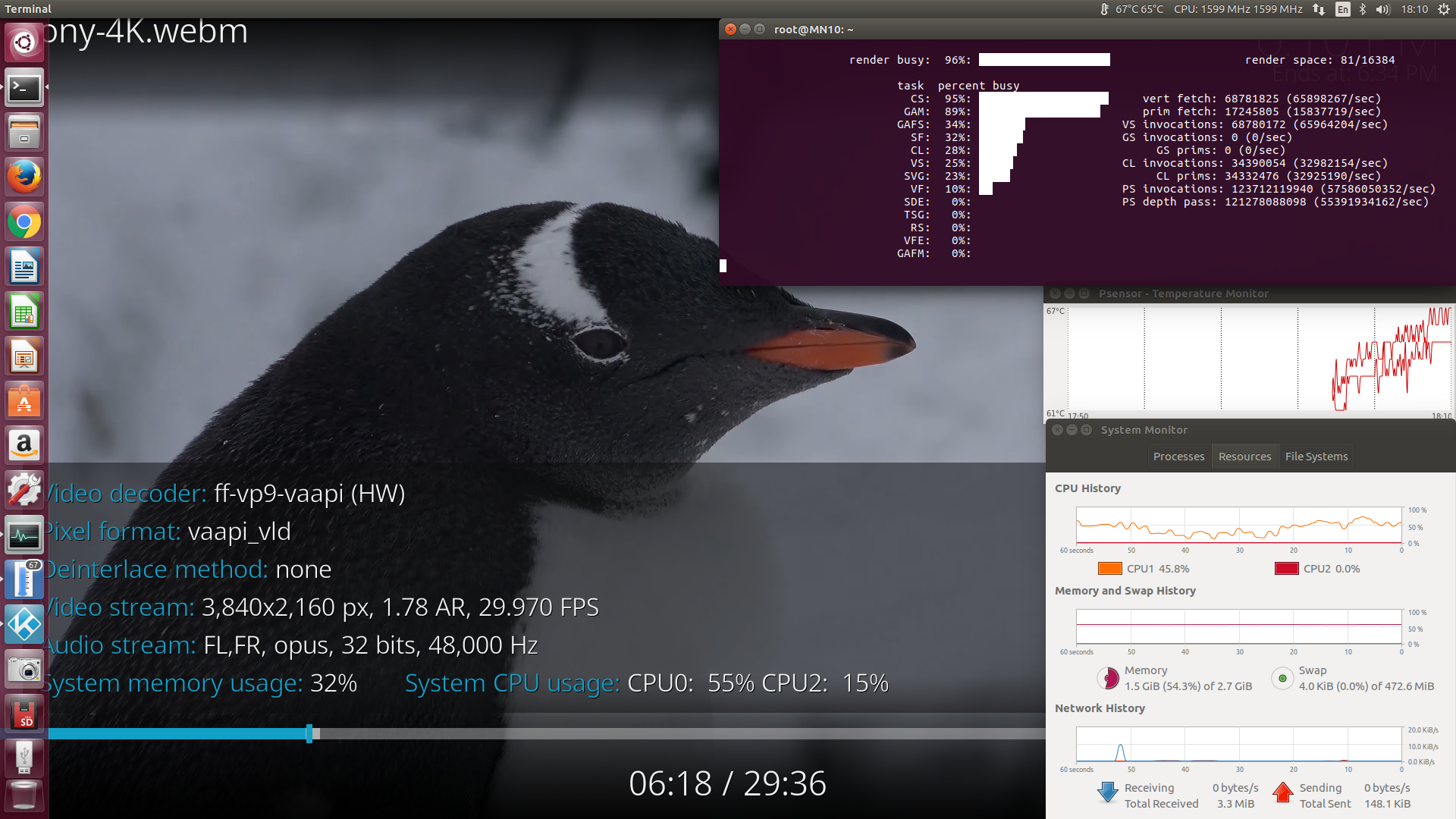This screenshot has height=819, width=1456.
Task: Open the Amazon launcher icon
Action: [24, 446]
